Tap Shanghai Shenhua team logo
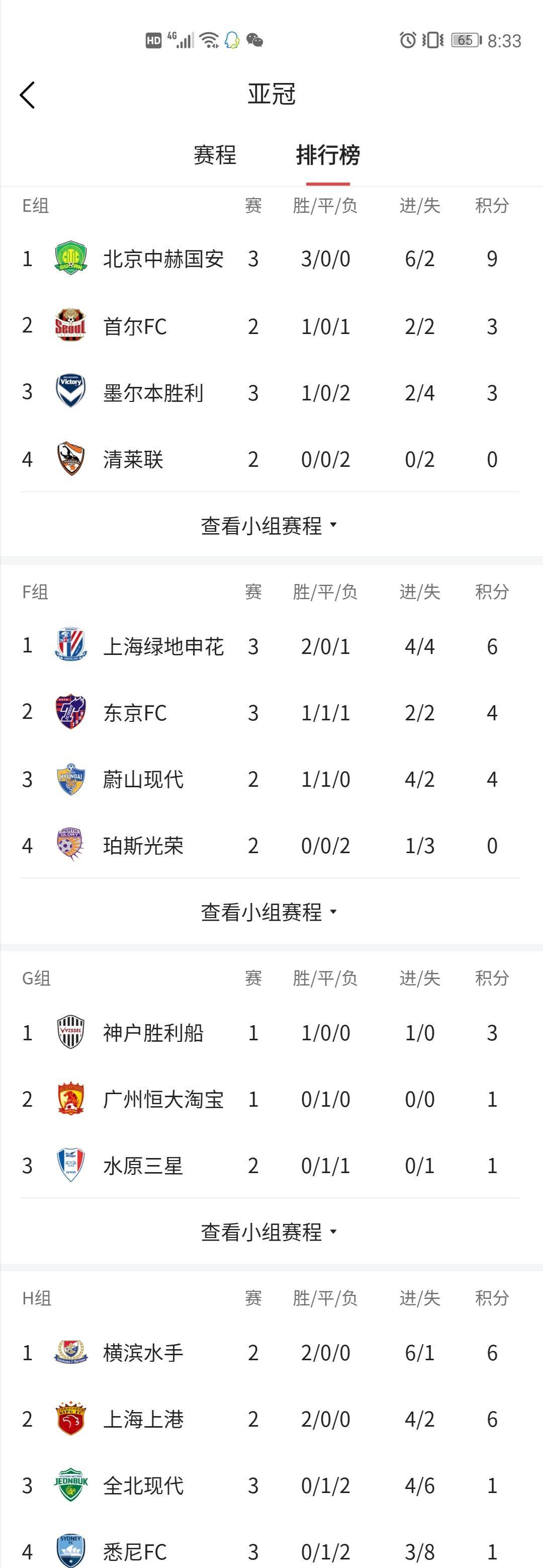This screenshot has height=1568, width=543. [x=70, y=645]
